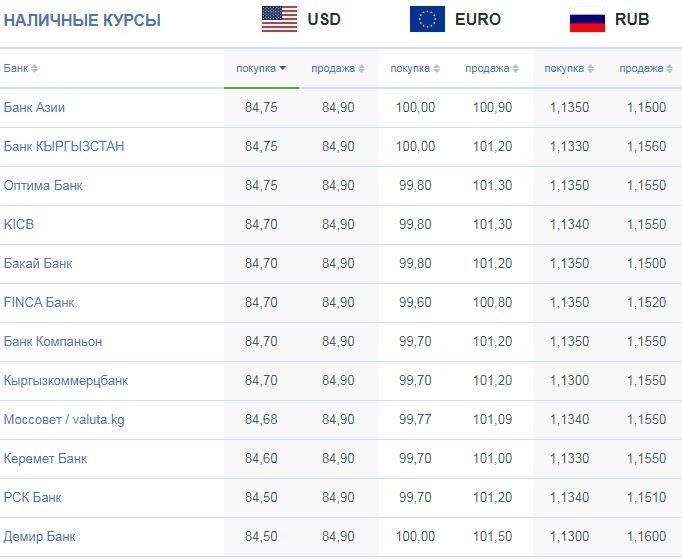This screenshot has width=682, height=559.
Task: Click the Russian flag icon
Action: click(587, 20)
